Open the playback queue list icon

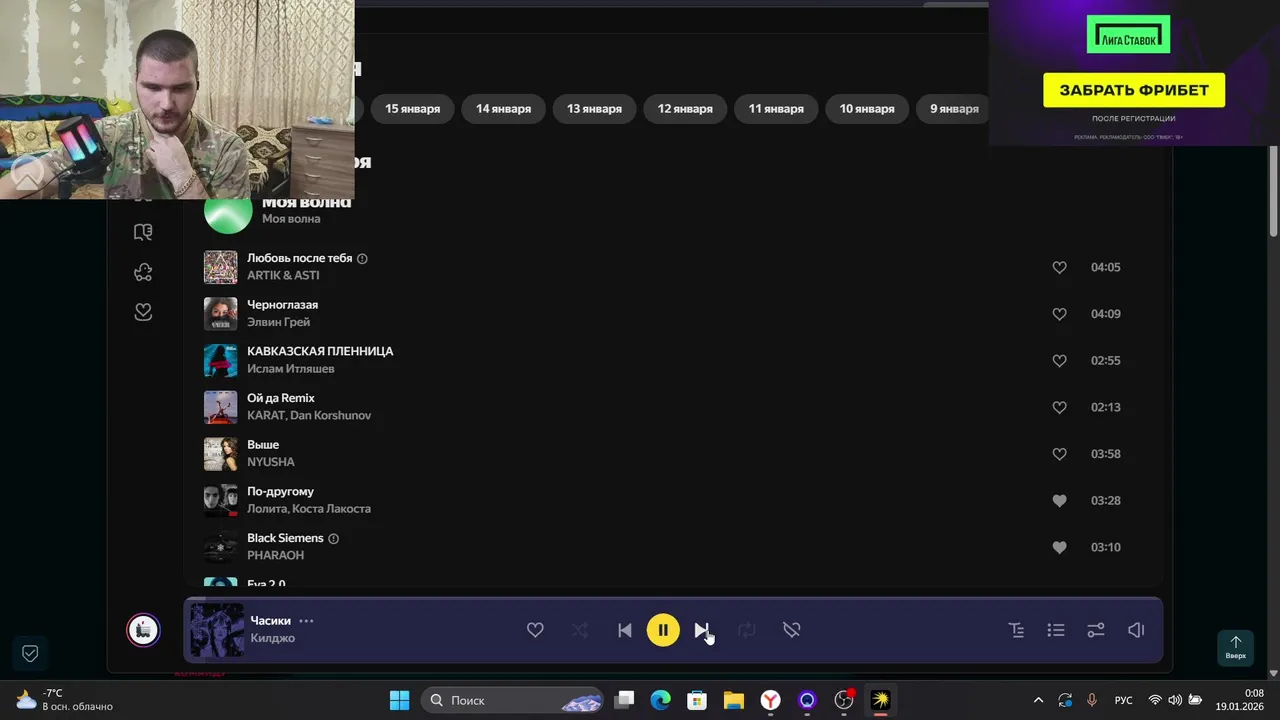pyautogui.click(x=1056, y=630)
